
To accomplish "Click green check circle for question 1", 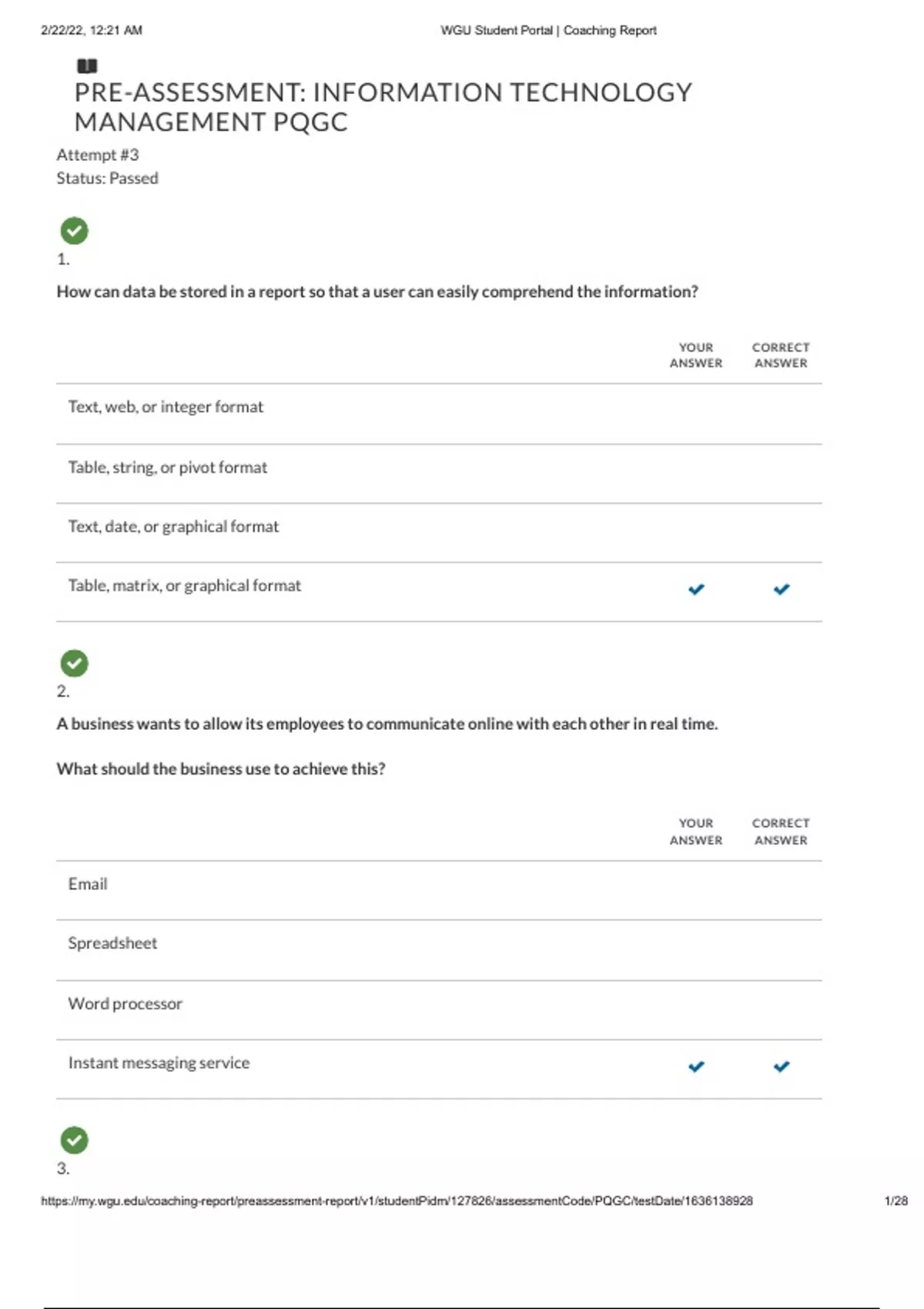I will pos(74,231).
